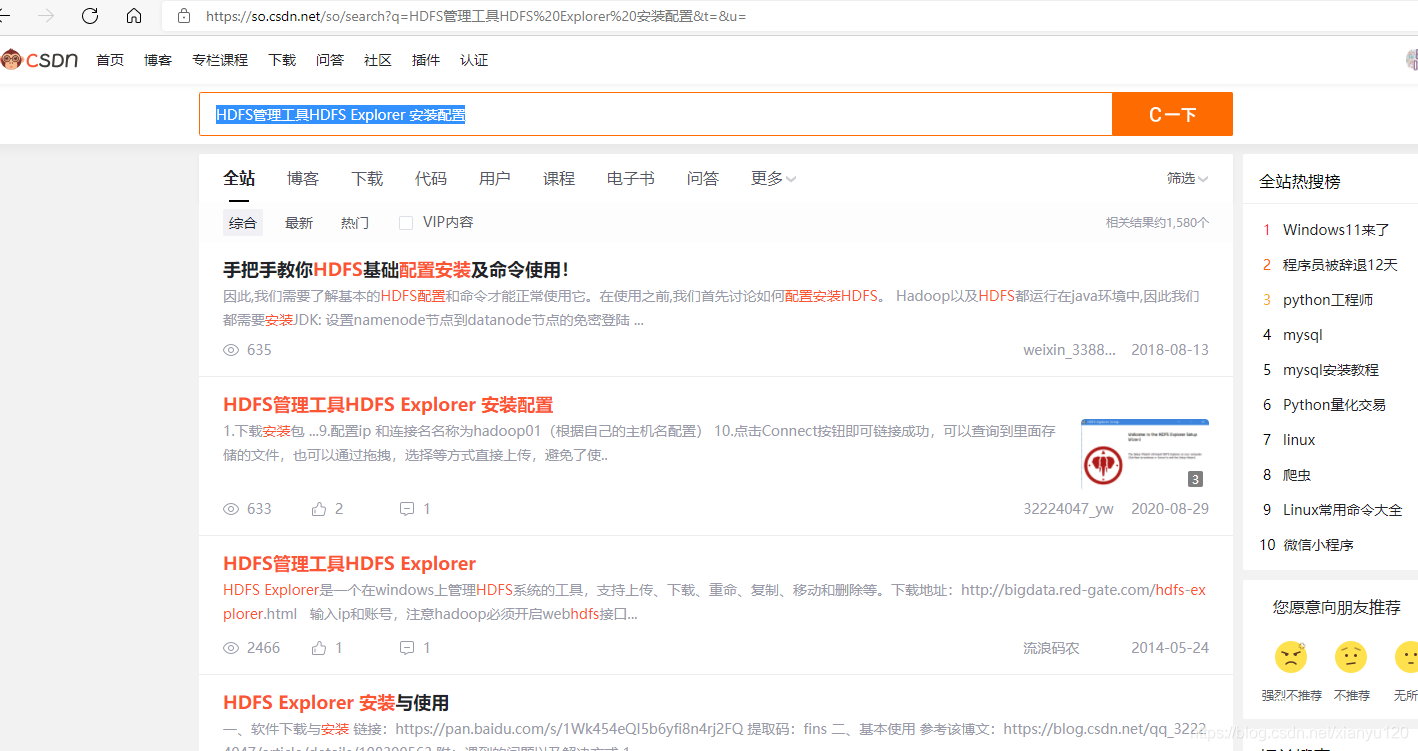Screen dimensions: 1418x751
Task: Click eye views icon showing 635
Action: coord(231,350)
